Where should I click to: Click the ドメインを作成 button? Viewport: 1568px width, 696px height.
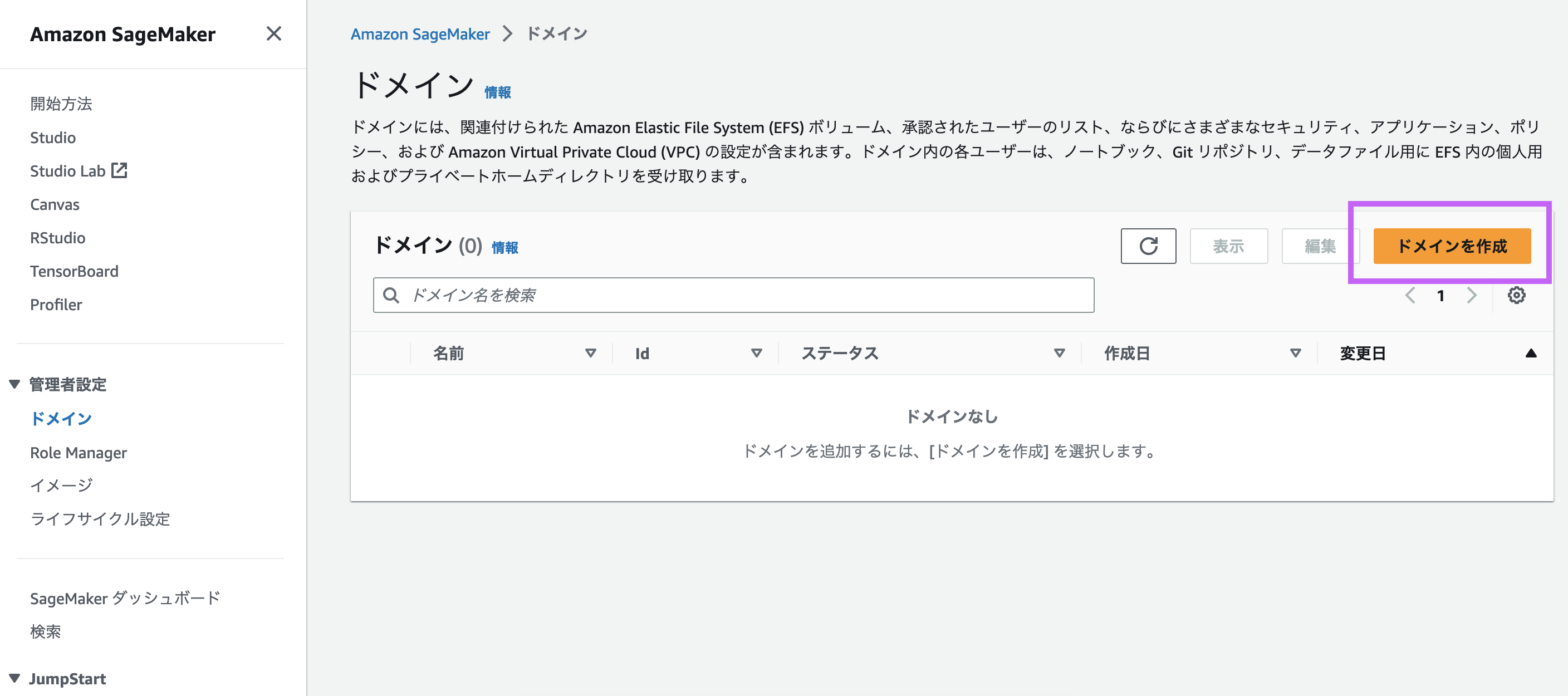pos(1452,246)
